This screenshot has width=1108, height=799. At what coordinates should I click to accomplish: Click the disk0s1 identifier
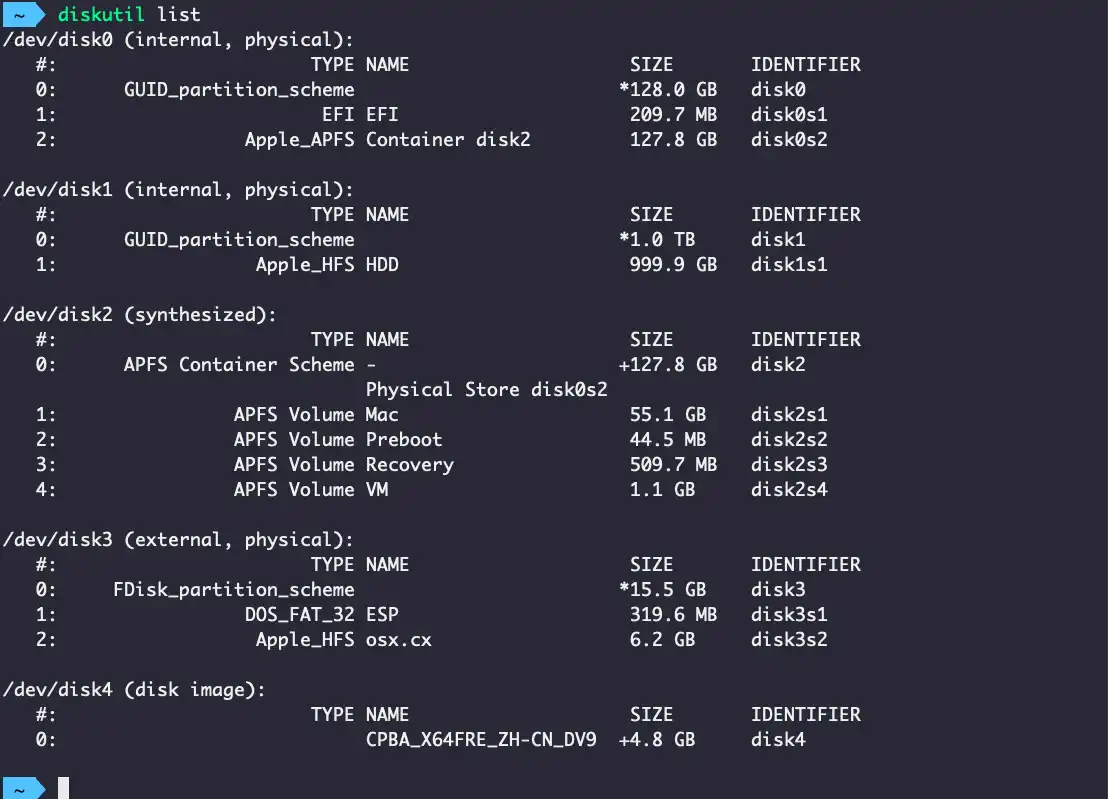tap(789, 115)
